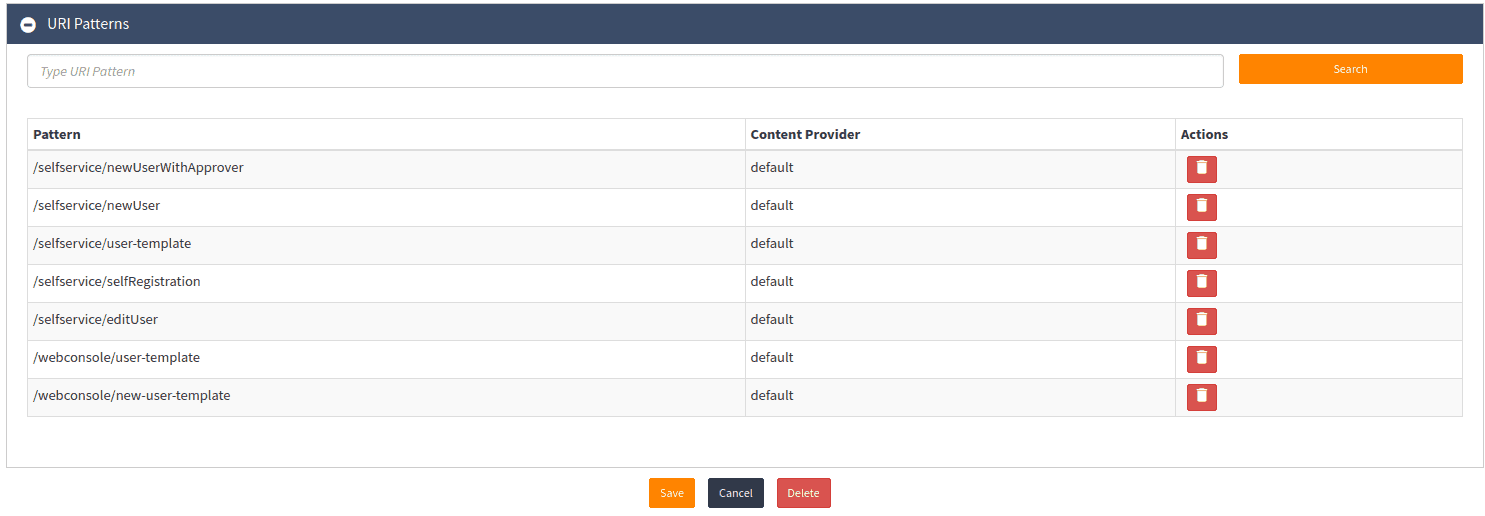1485x516 pixels.
Task: Delete the /selfservice/newUserWithApprover pattern row
Action: (x=1201, y=169)
